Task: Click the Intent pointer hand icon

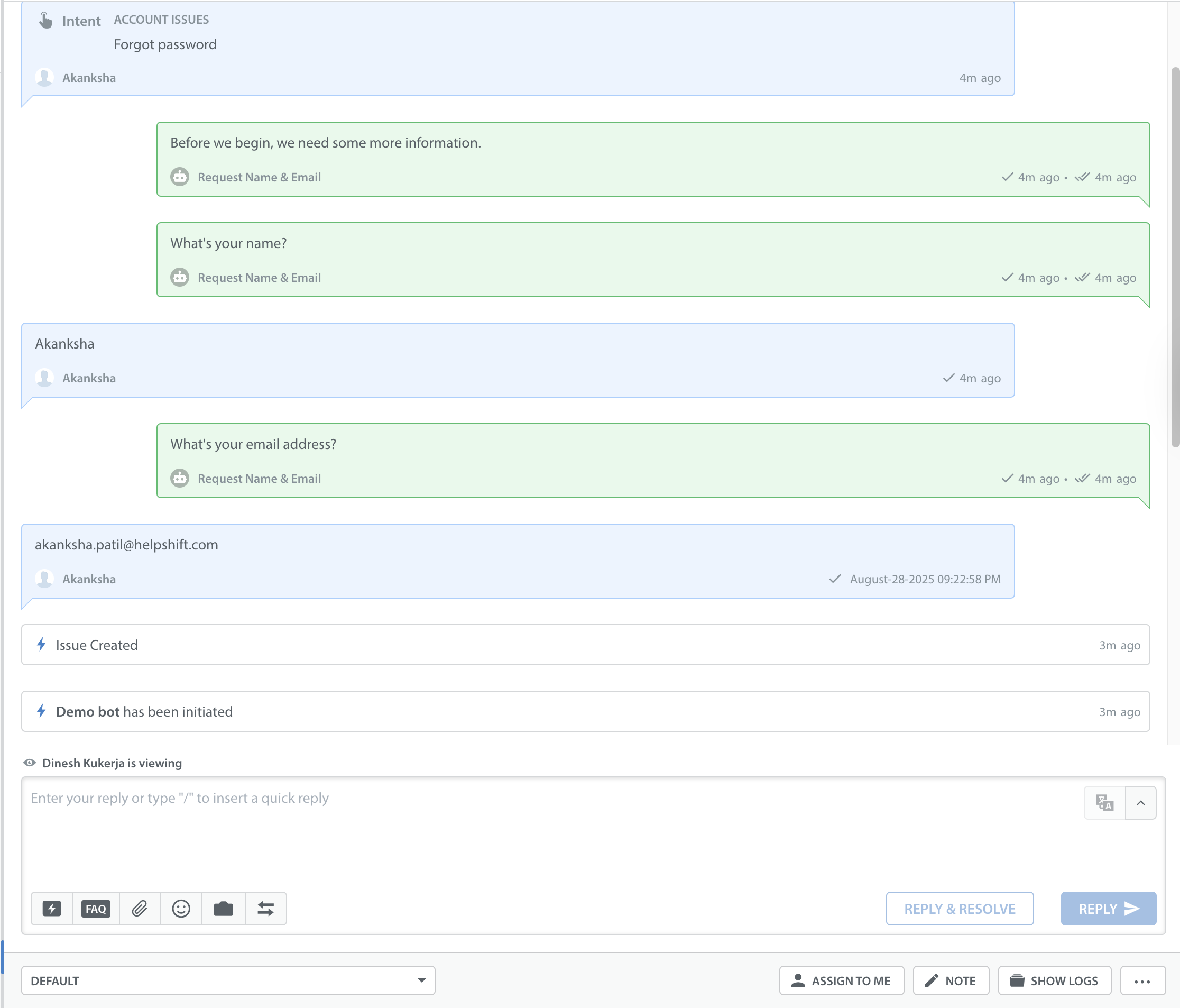Action: click(x=45, y=21)
